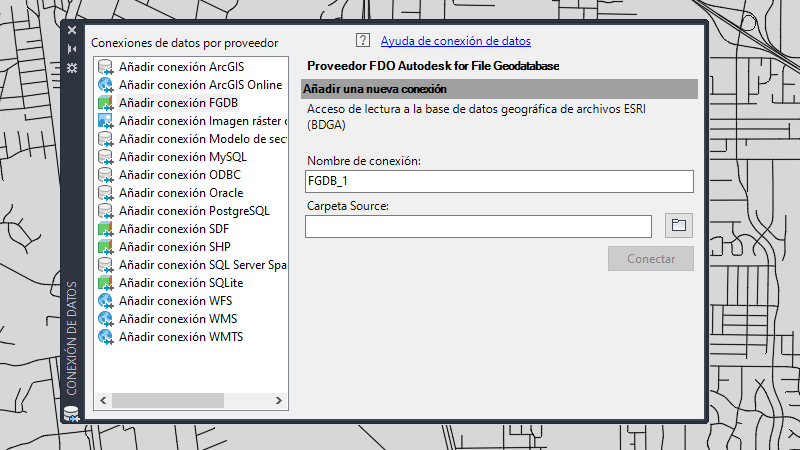Select Añadir conexión PostgreSQL
Image resolution: width=800 pixels, height=450 pixels.
[194, 211]
